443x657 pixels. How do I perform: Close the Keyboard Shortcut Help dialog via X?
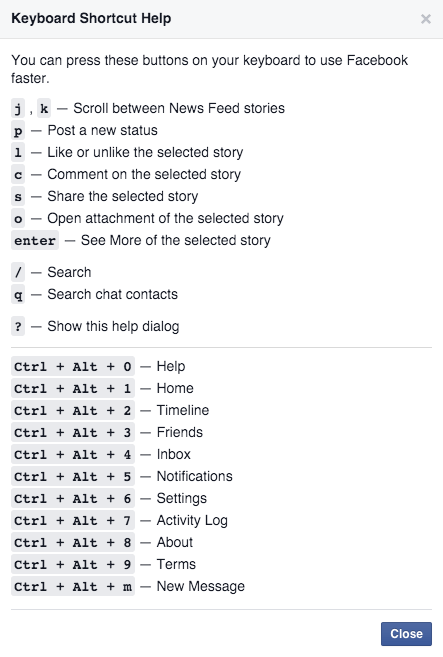[x=425, y=19]
